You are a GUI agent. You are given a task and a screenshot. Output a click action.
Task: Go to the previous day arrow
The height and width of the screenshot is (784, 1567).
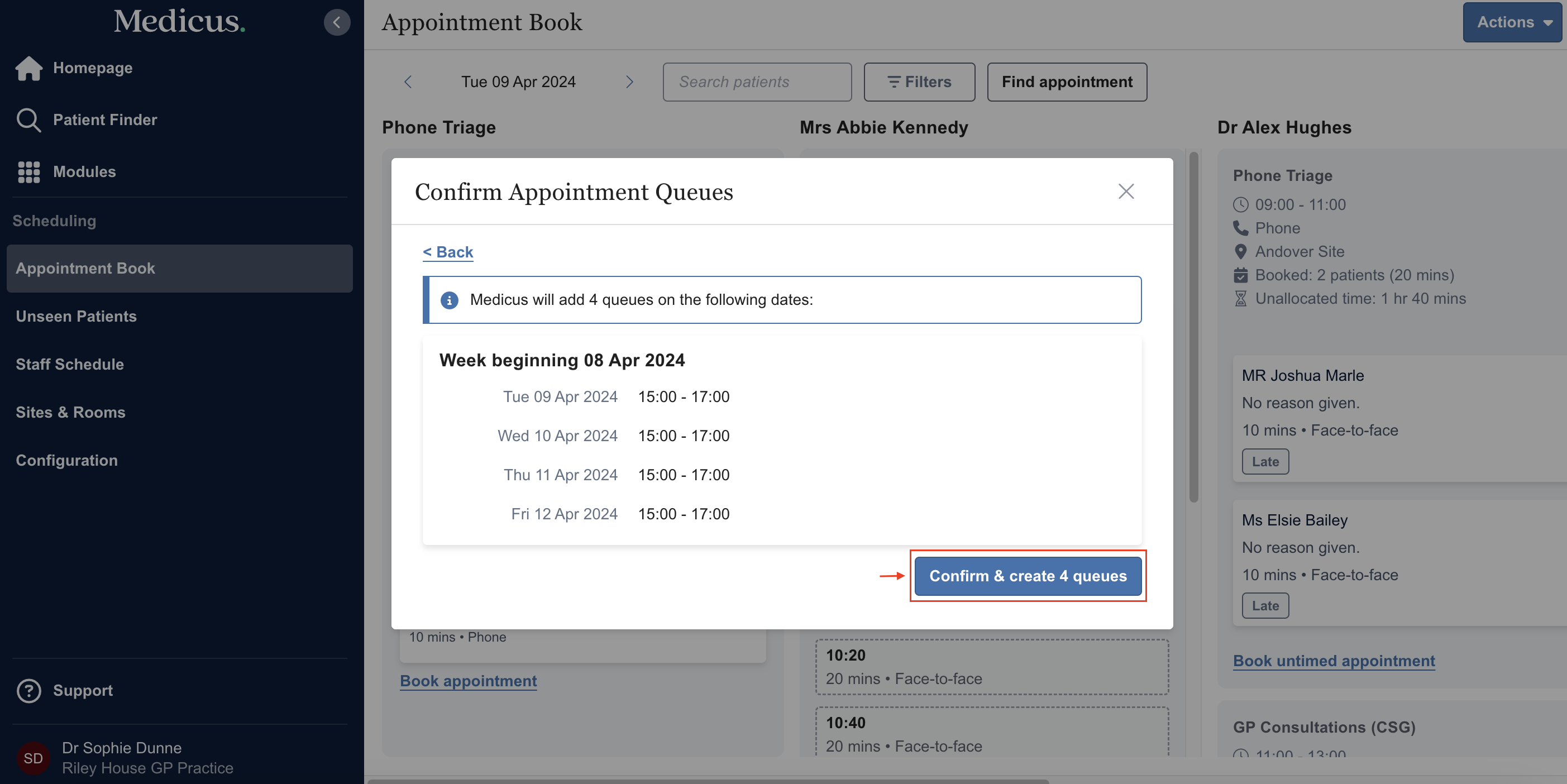tap(408, 82)
